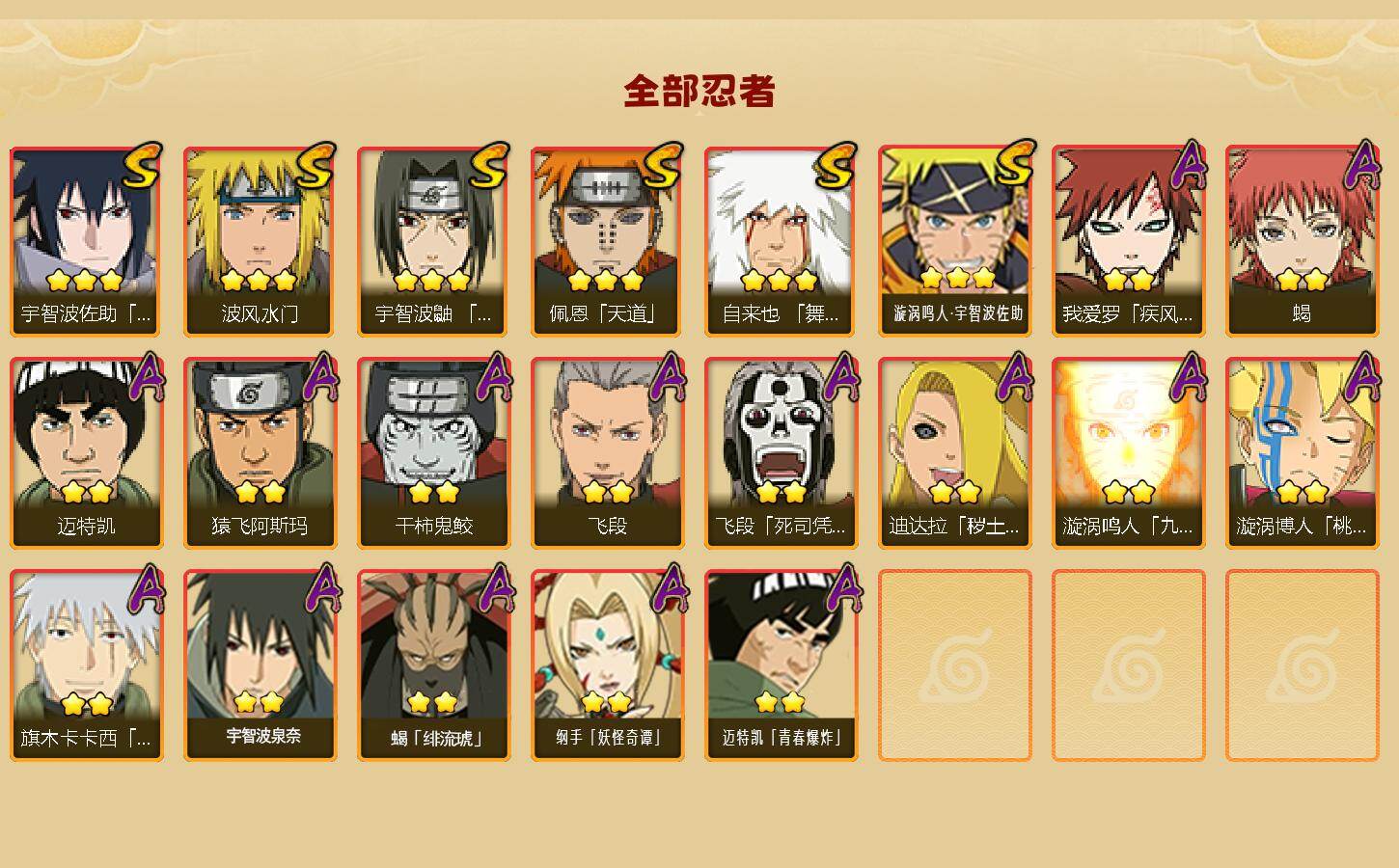Click the star rating on 自来也 card
Image resolution: width=1399 pixels, height=868 pixels.
[780, 281]
